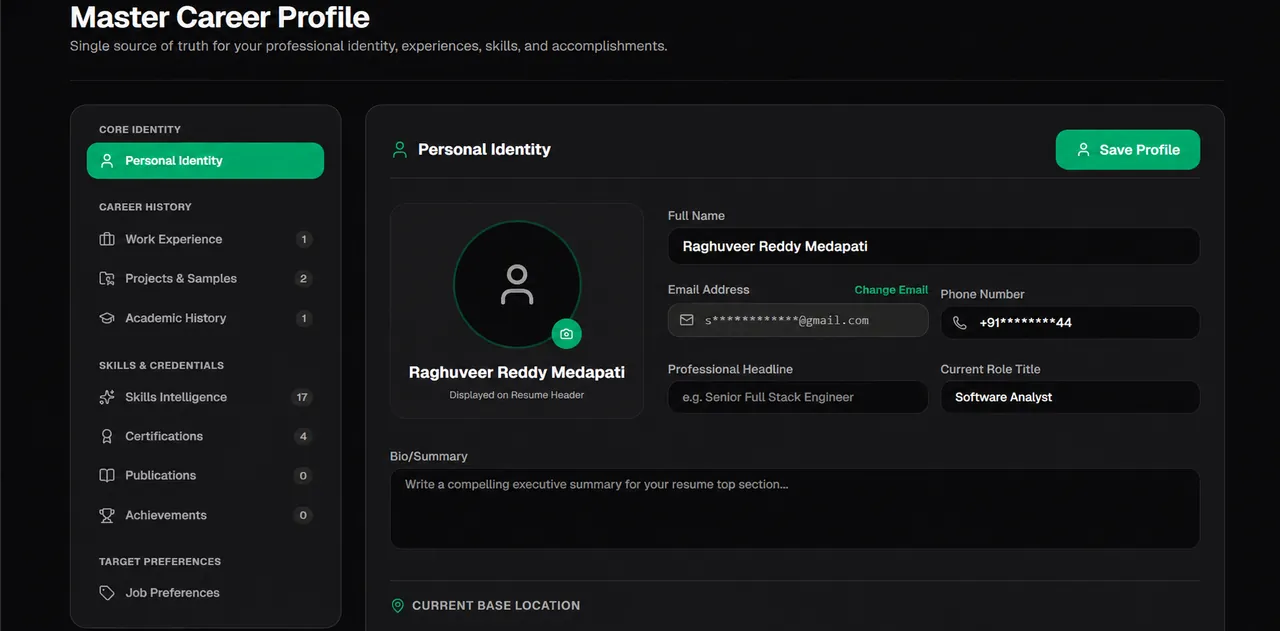The width and height of the screenshot is (1280, 631).
Task: Click the Publications book icon
Action: point(107,476)
